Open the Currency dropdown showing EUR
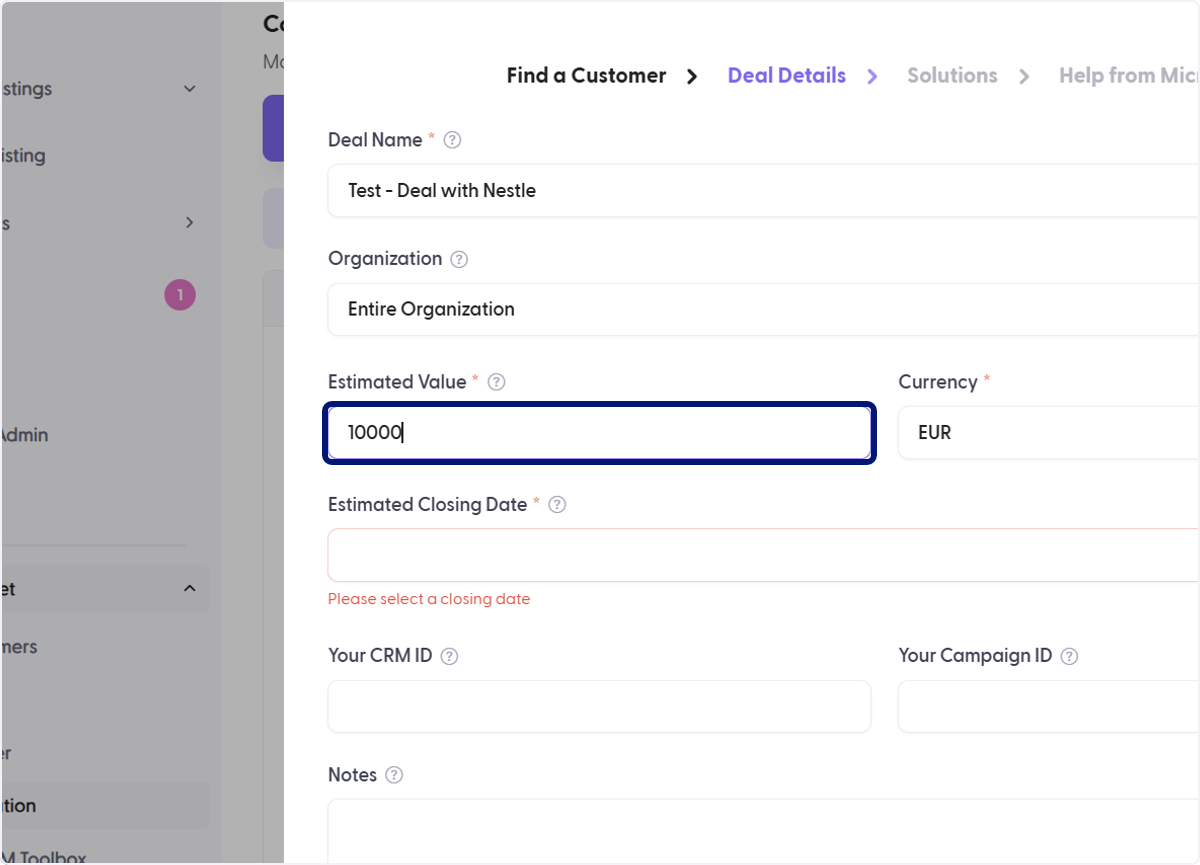Viewport: 1200px width, 865px height. pyautogui.click(x=1049, y=433)
